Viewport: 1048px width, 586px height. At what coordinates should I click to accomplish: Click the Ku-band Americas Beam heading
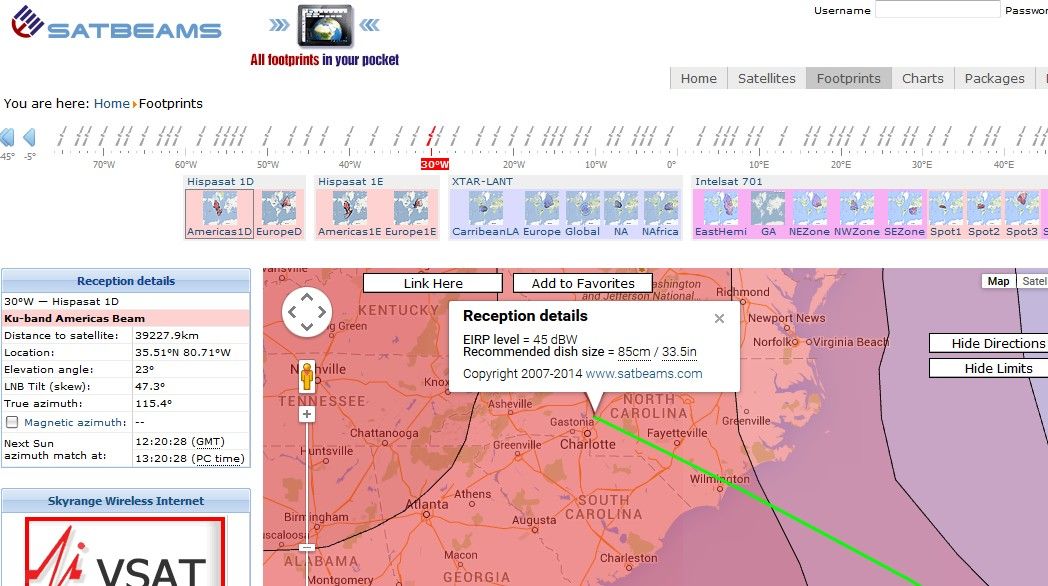click(74, 319)
